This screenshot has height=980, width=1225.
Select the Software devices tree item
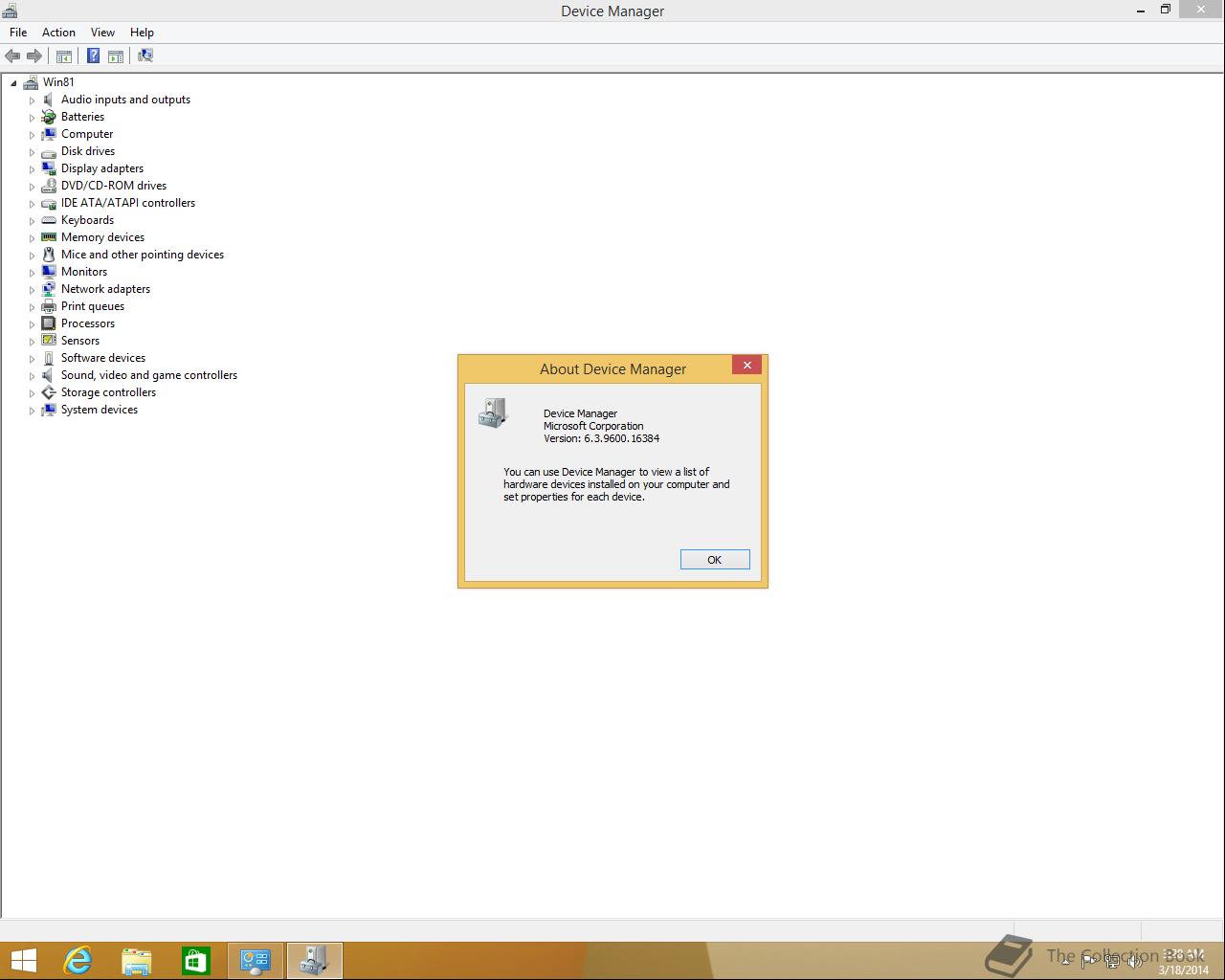click(x=103, y=358)
